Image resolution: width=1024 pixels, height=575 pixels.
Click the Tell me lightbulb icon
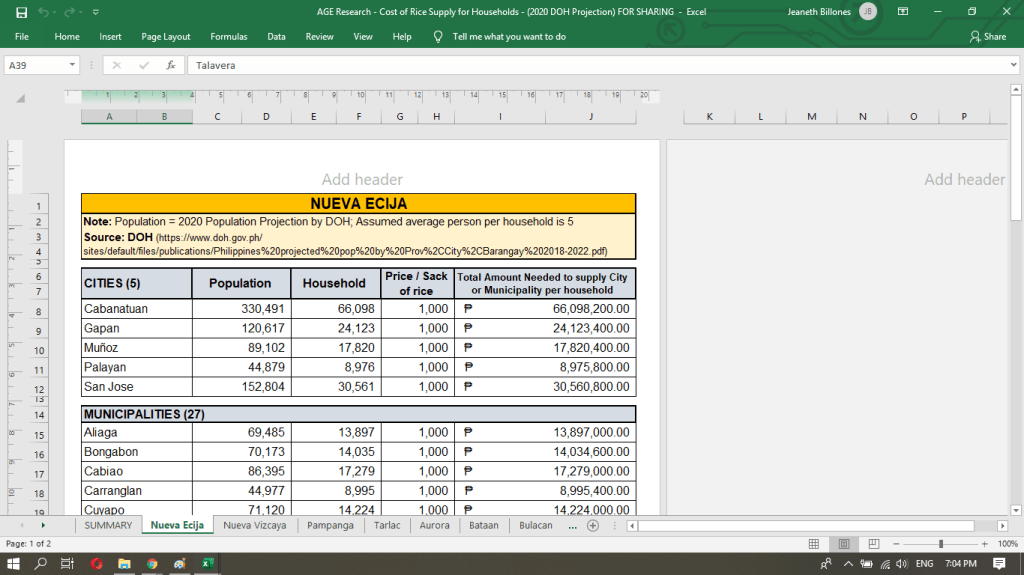[x=437, y=36]
